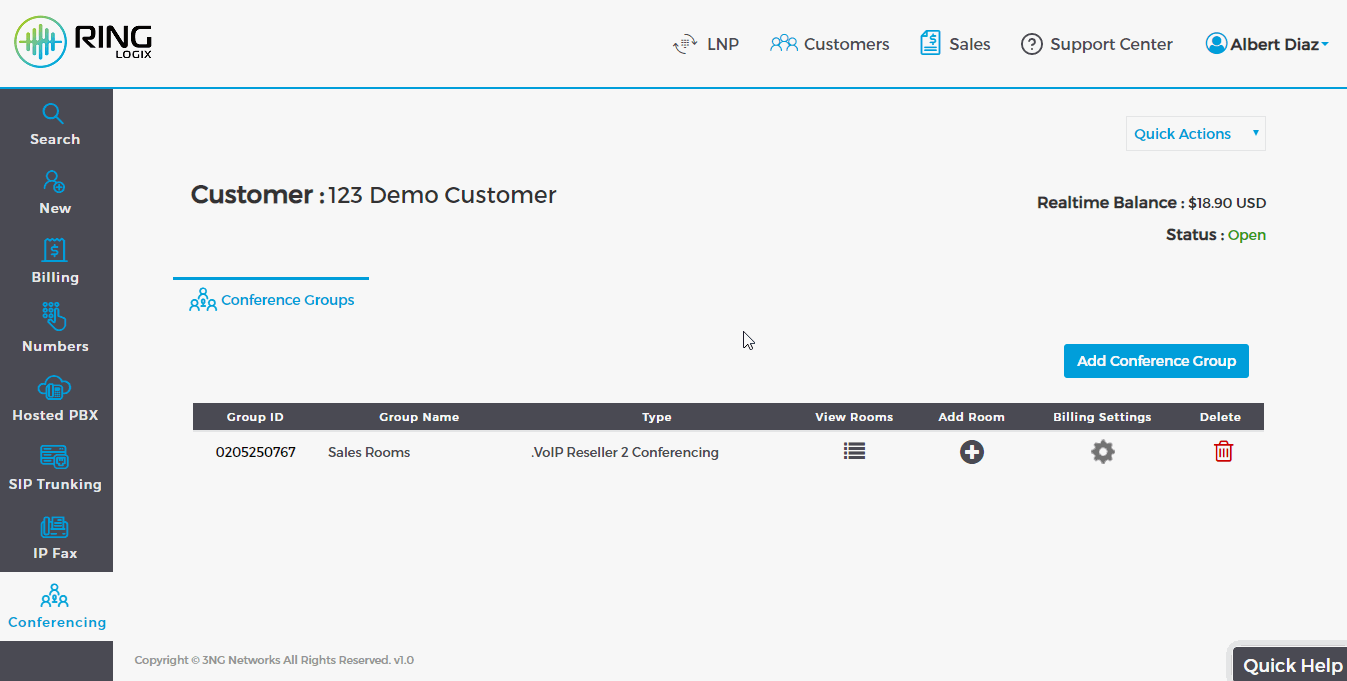The width and height of the screenshot is (1347, 681).
Task: Click the Add Conference Group button
Action: 1156,361
